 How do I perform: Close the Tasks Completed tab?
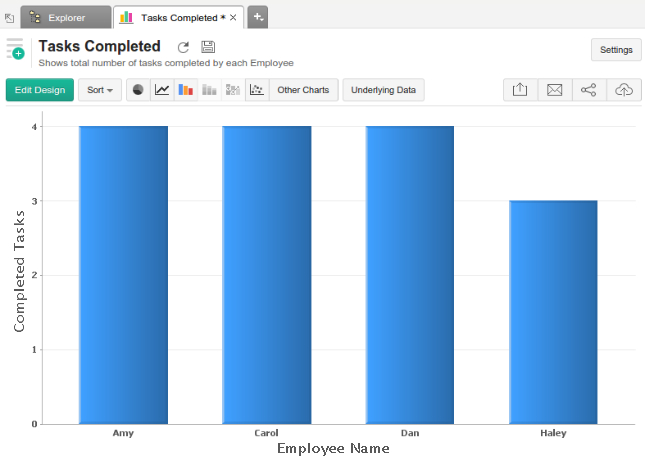(x=234, y=18)
